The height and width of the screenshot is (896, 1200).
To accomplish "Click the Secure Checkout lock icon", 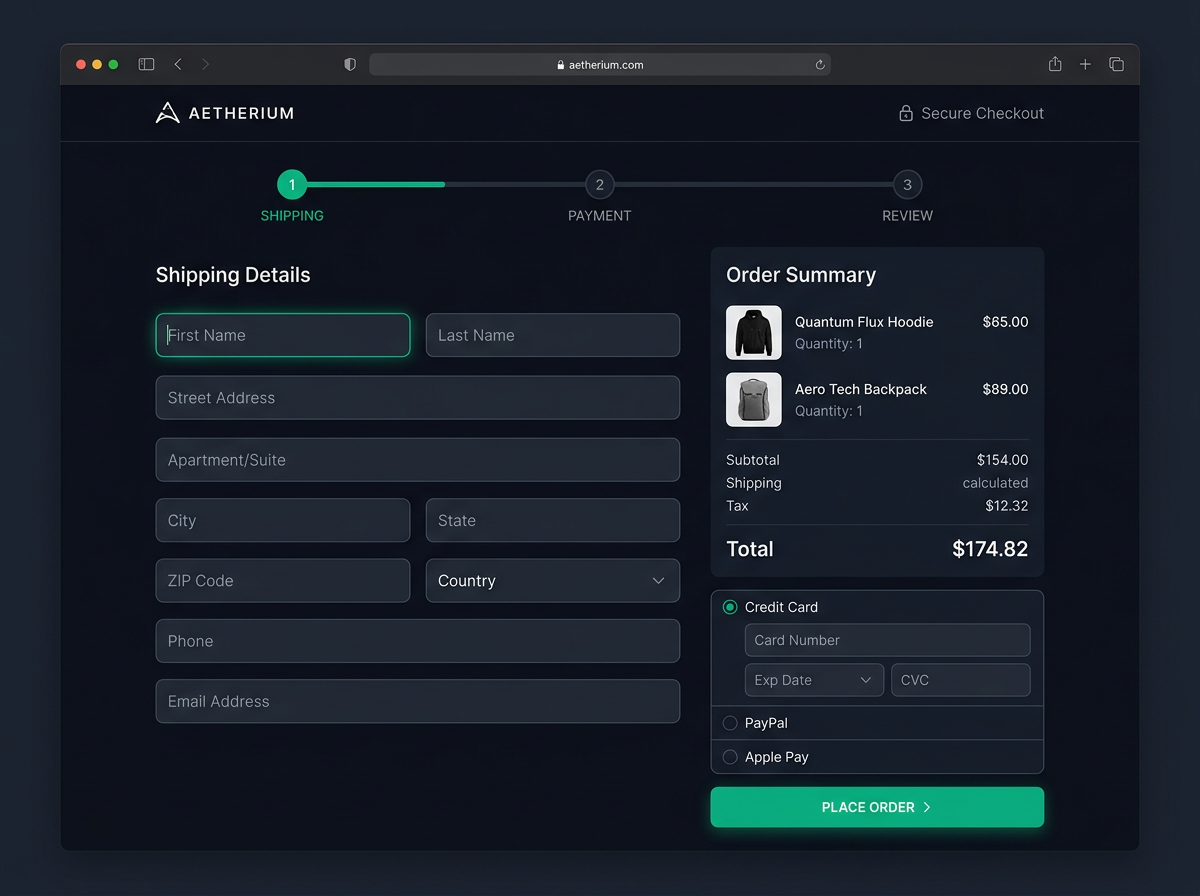I will (906, 113).
